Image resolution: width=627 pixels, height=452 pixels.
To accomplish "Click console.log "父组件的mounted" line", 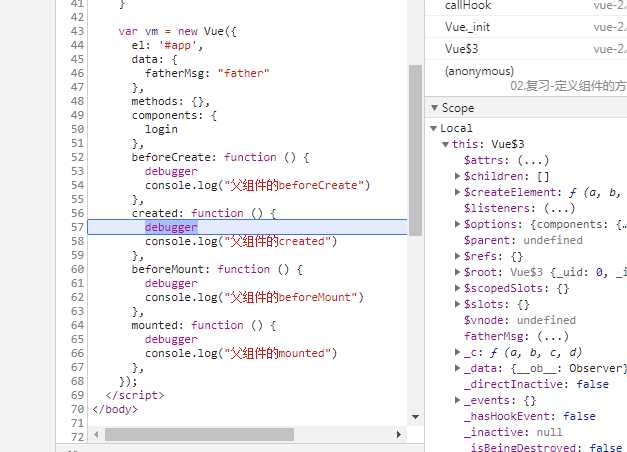I will (241, 353).
